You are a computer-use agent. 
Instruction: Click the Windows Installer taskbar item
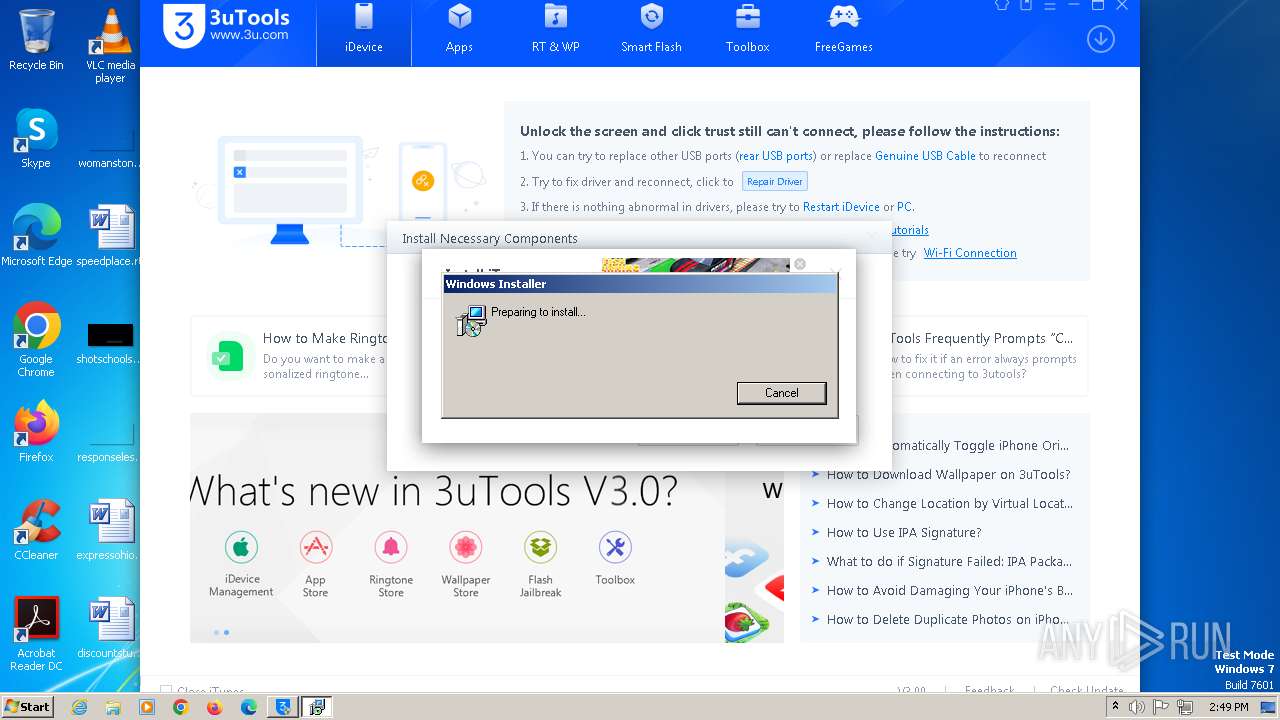point(317,707)
